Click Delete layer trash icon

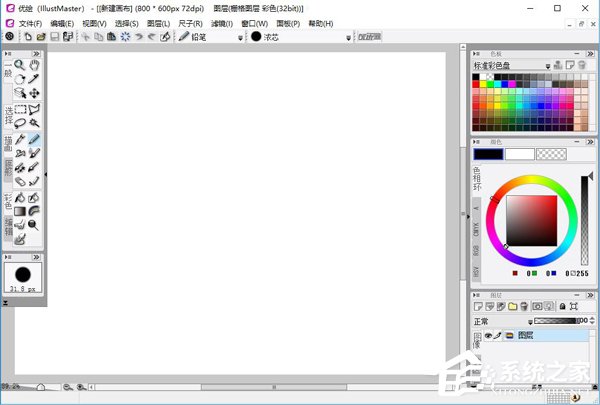[524, 307]
